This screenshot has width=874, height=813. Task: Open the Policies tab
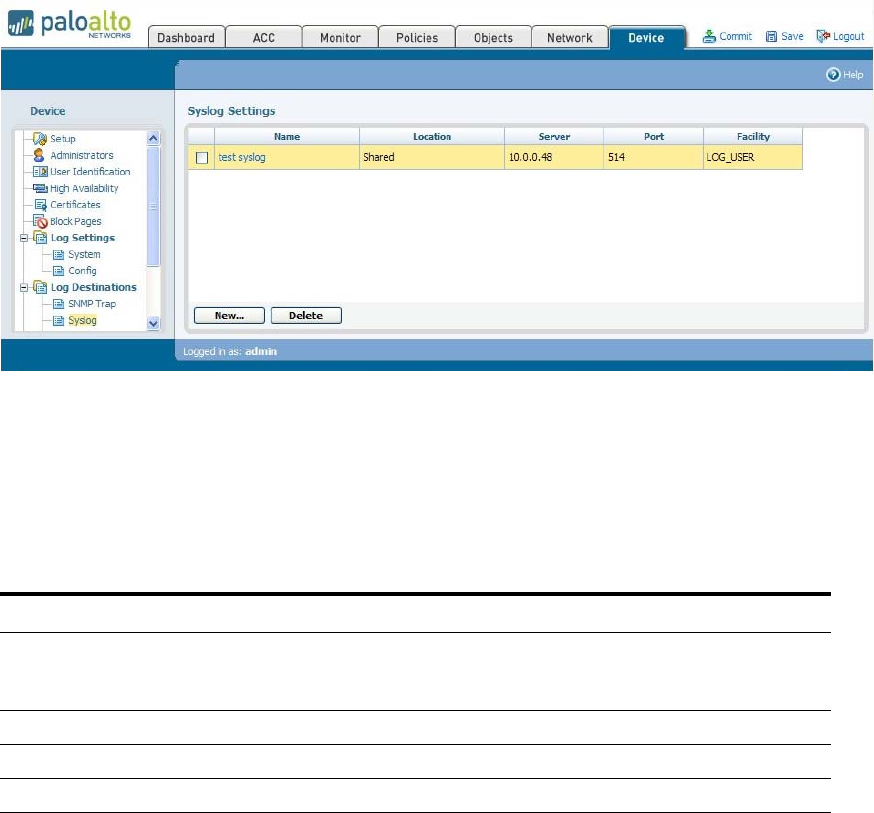point(417,37)
